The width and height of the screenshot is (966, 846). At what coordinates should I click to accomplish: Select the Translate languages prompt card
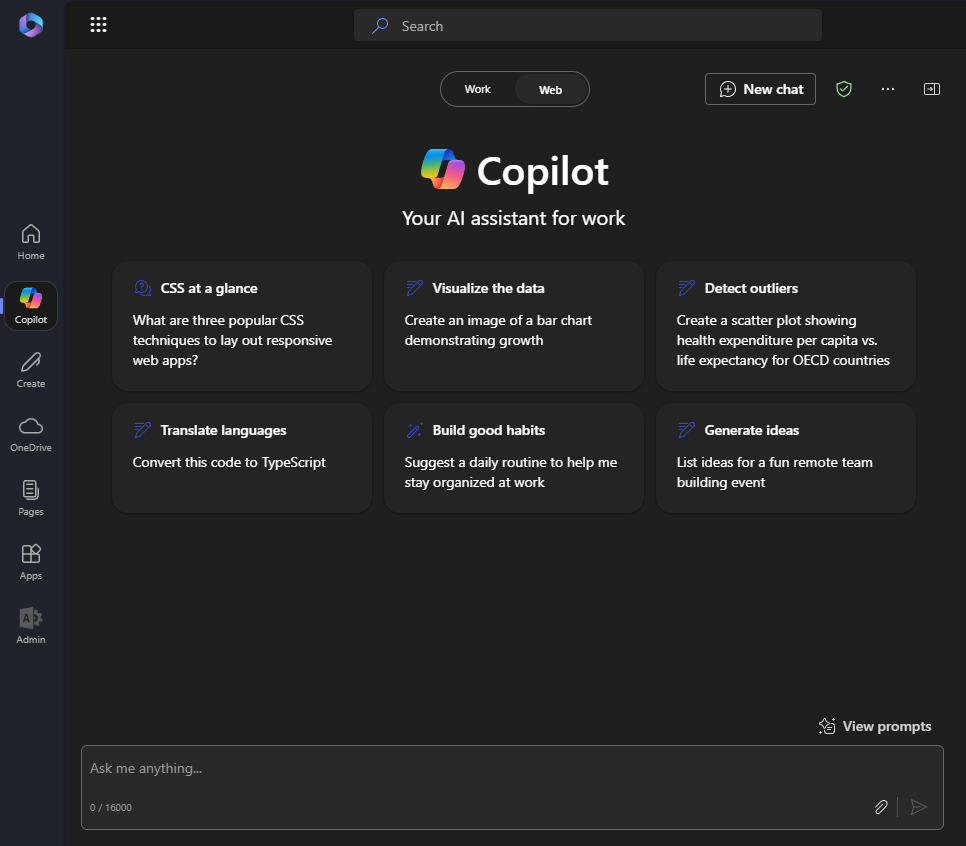[x=242, y=458]
